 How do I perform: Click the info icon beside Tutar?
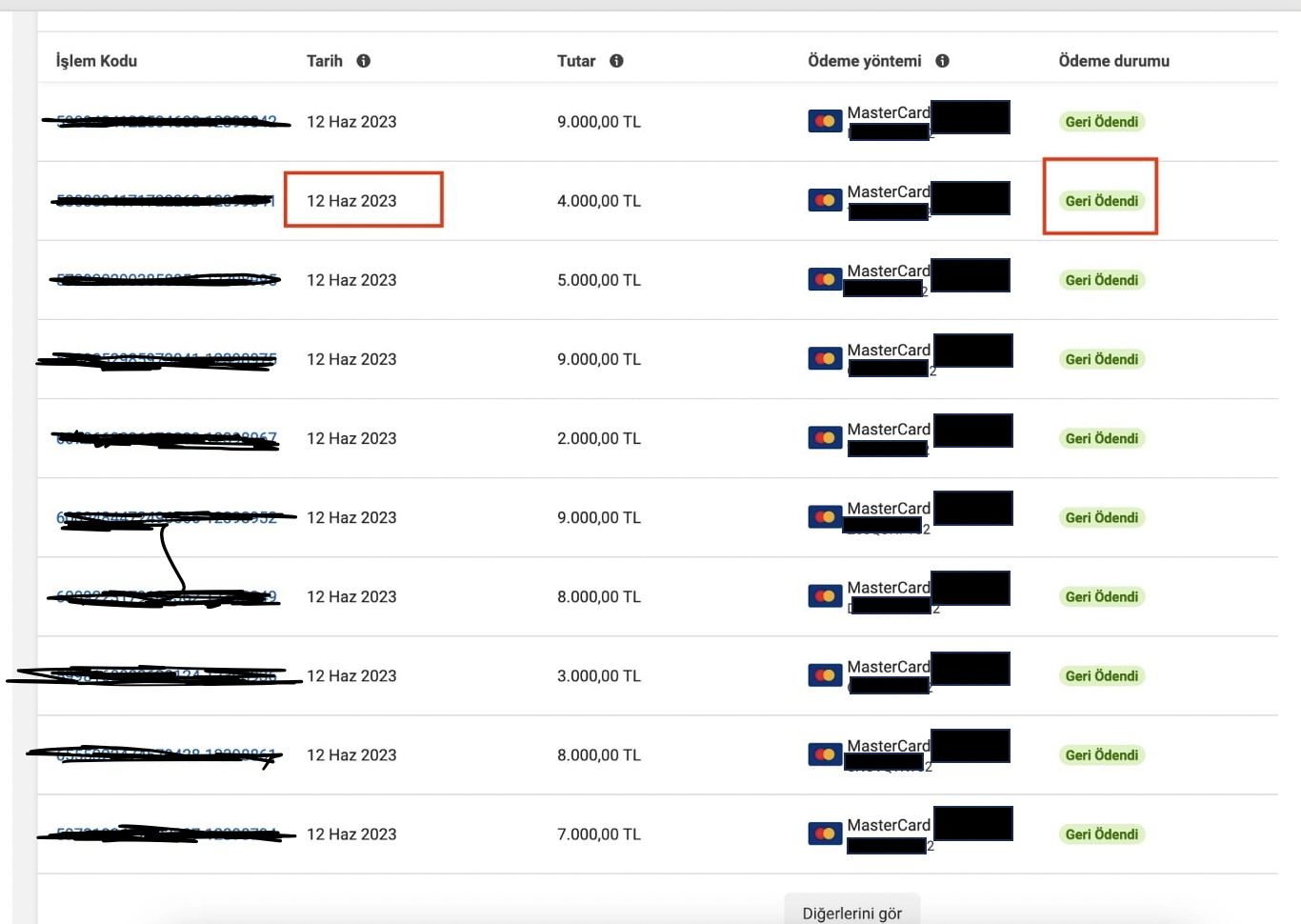point(617,61)
